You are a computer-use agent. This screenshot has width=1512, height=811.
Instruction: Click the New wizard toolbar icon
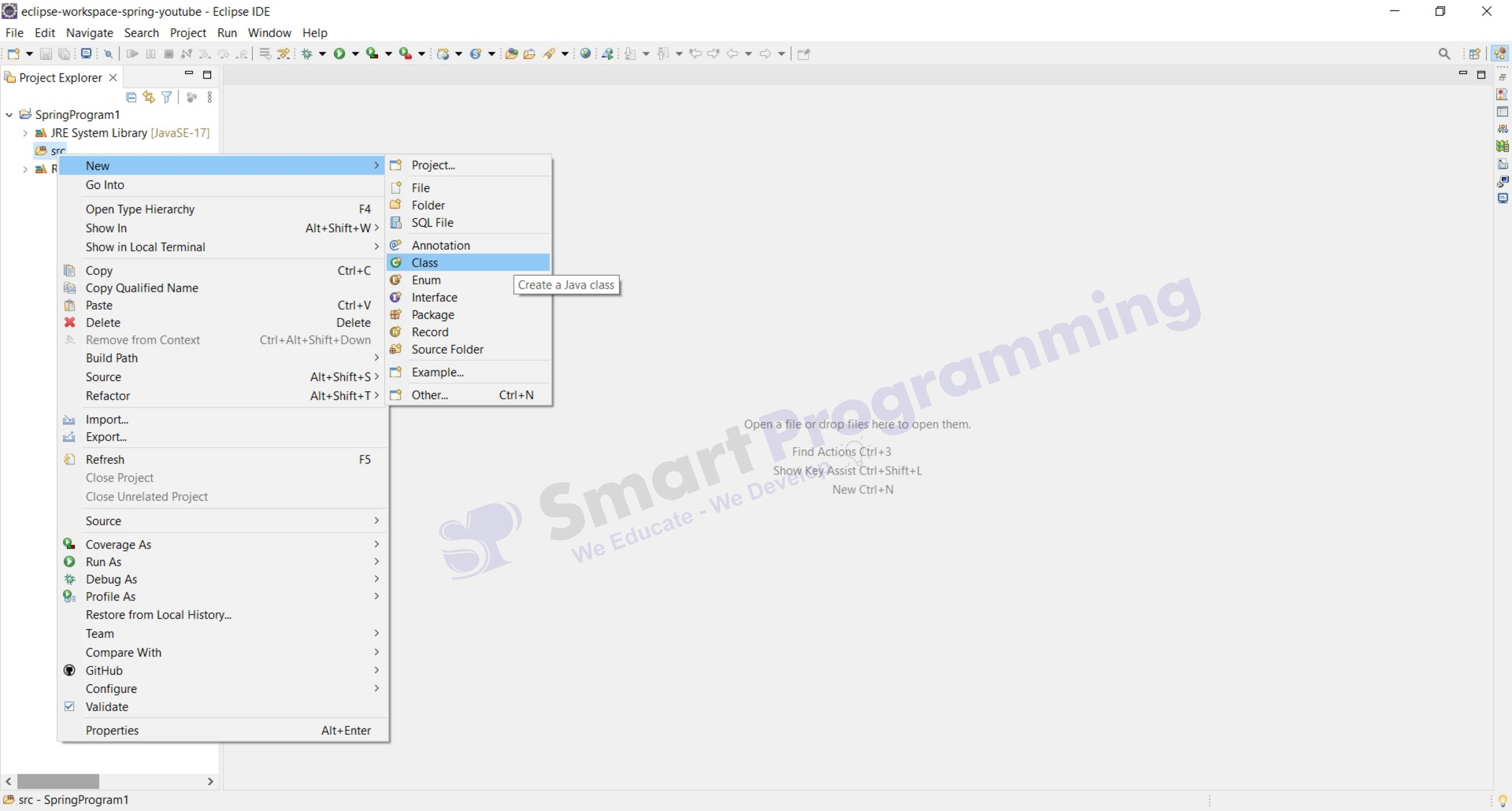point(14,54)
